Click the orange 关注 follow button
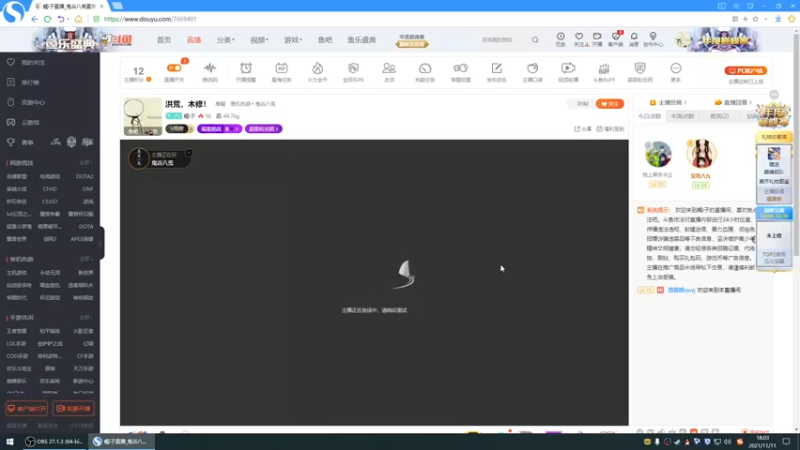The height and width of the screenshot is (450, 800). pos(610,104)
